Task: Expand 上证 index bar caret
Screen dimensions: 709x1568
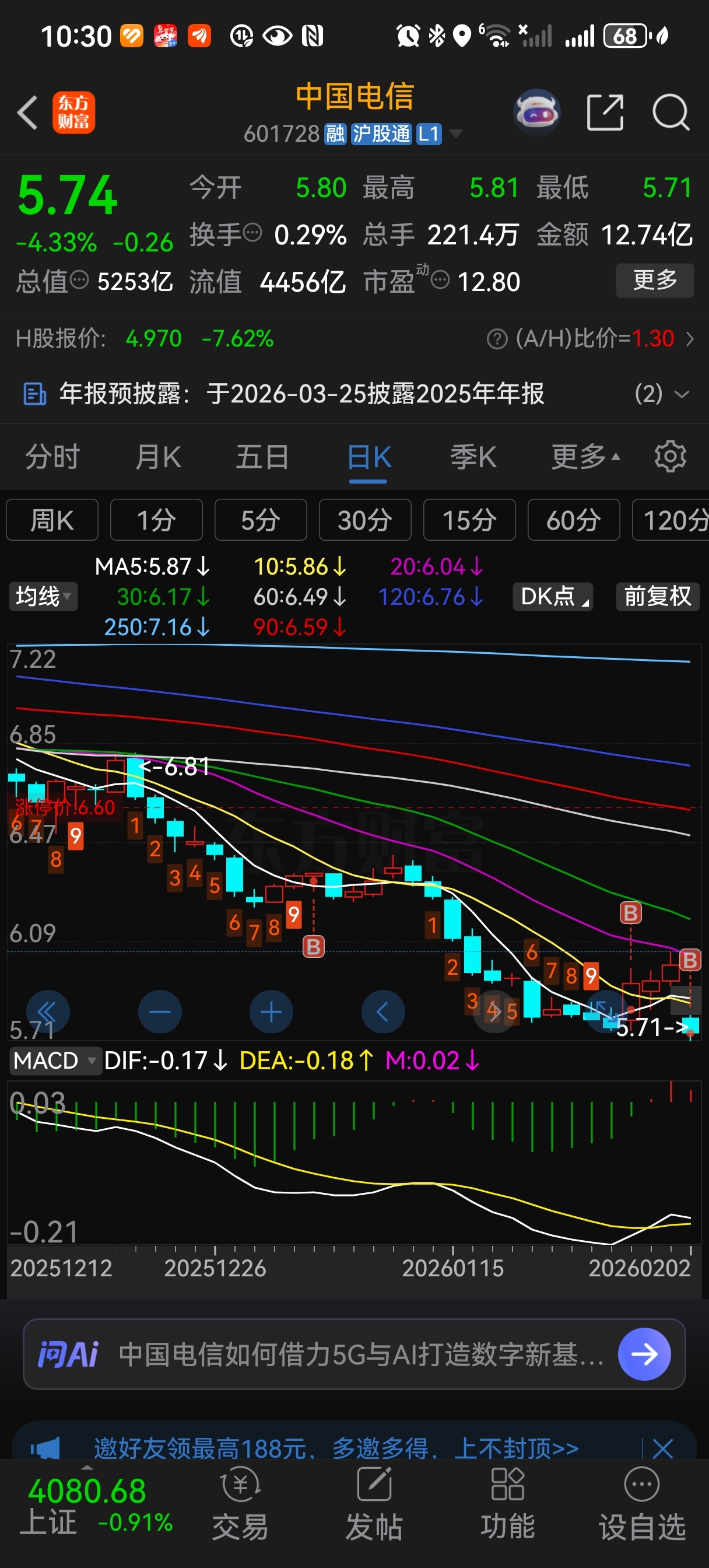Action: (x=87, y=1467)
